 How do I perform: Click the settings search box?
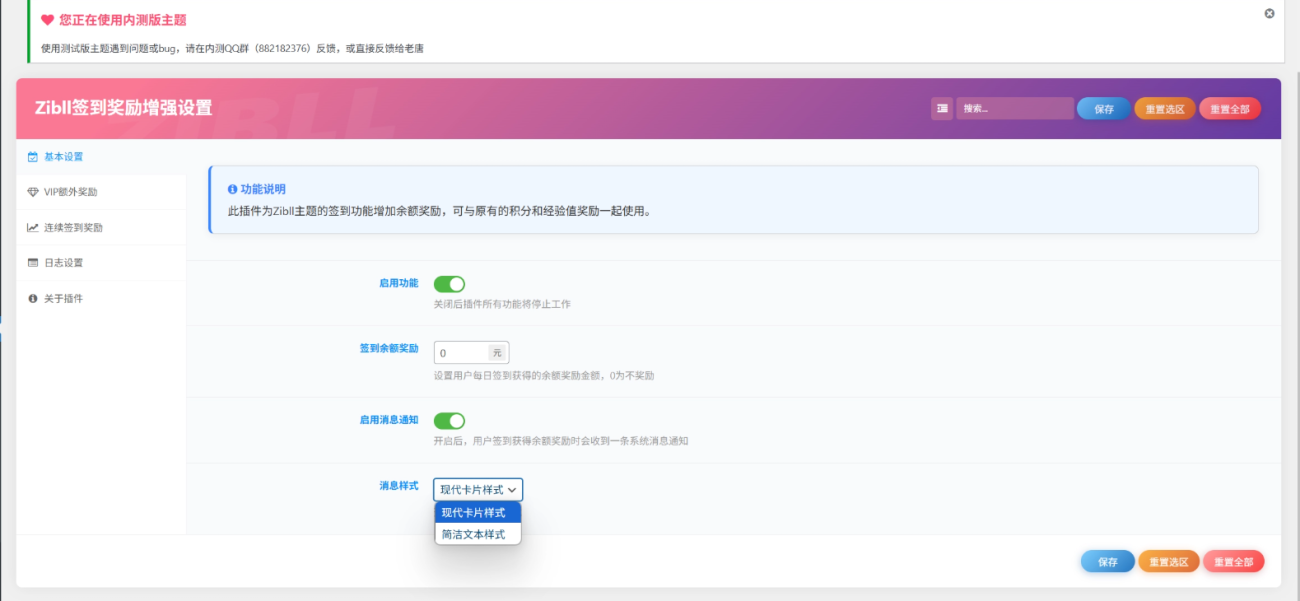tap(1014, 109)
